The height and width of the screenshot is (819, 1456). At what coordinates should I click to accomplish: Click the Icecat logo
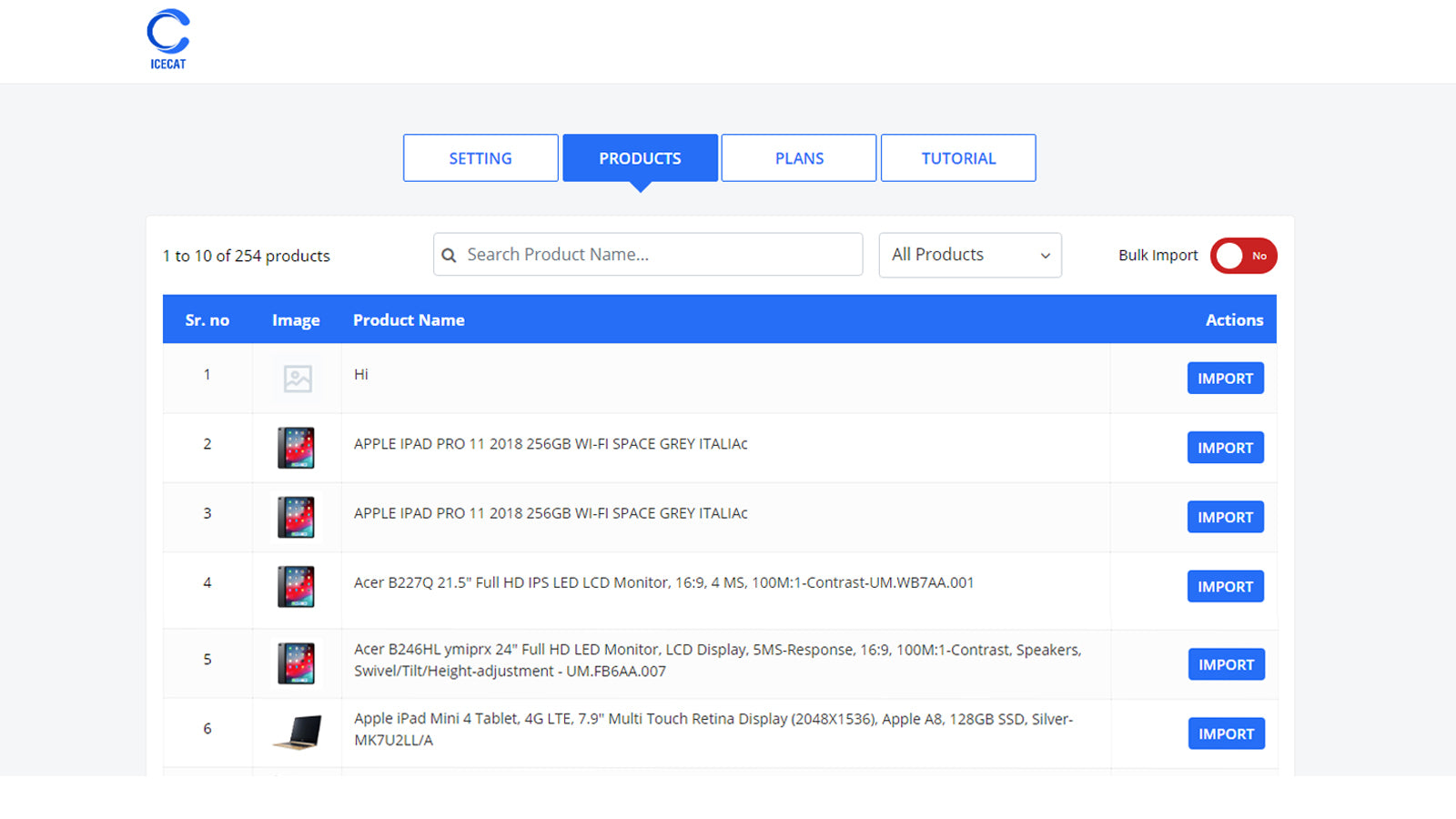(168, 39)
